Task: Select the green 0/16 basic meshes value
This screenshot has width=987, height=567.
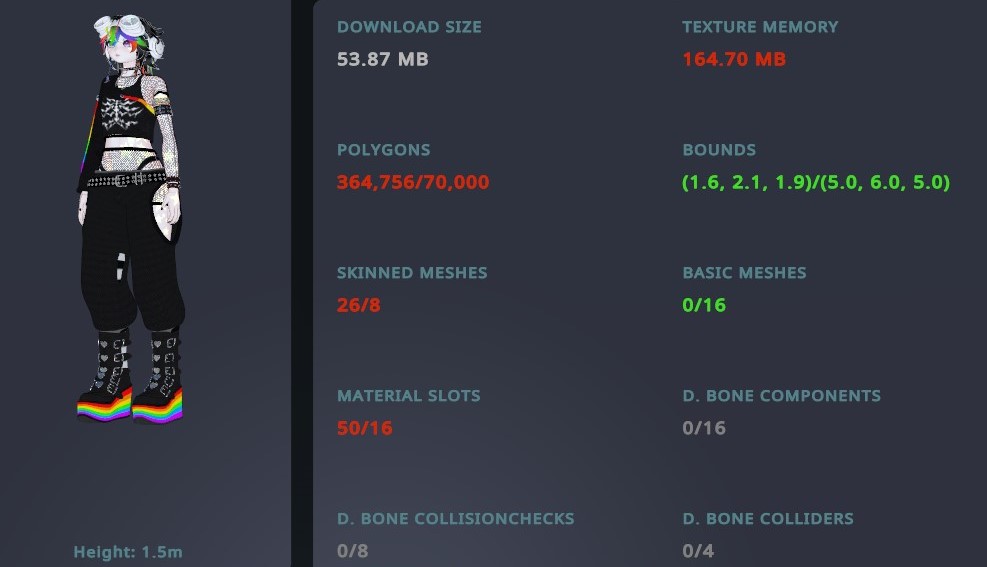Action: tap(704, 305)
